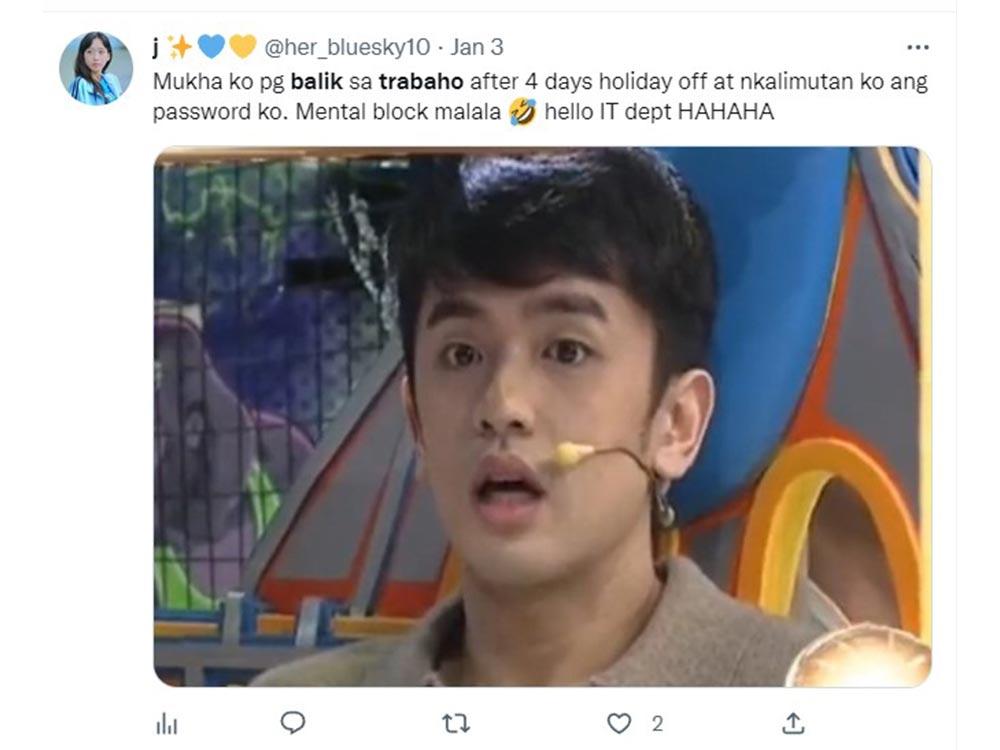The width and height of the screenshot is (1000, 750).
Task: Open the @her_bluesky10 handle link
Action: point(348,47)
